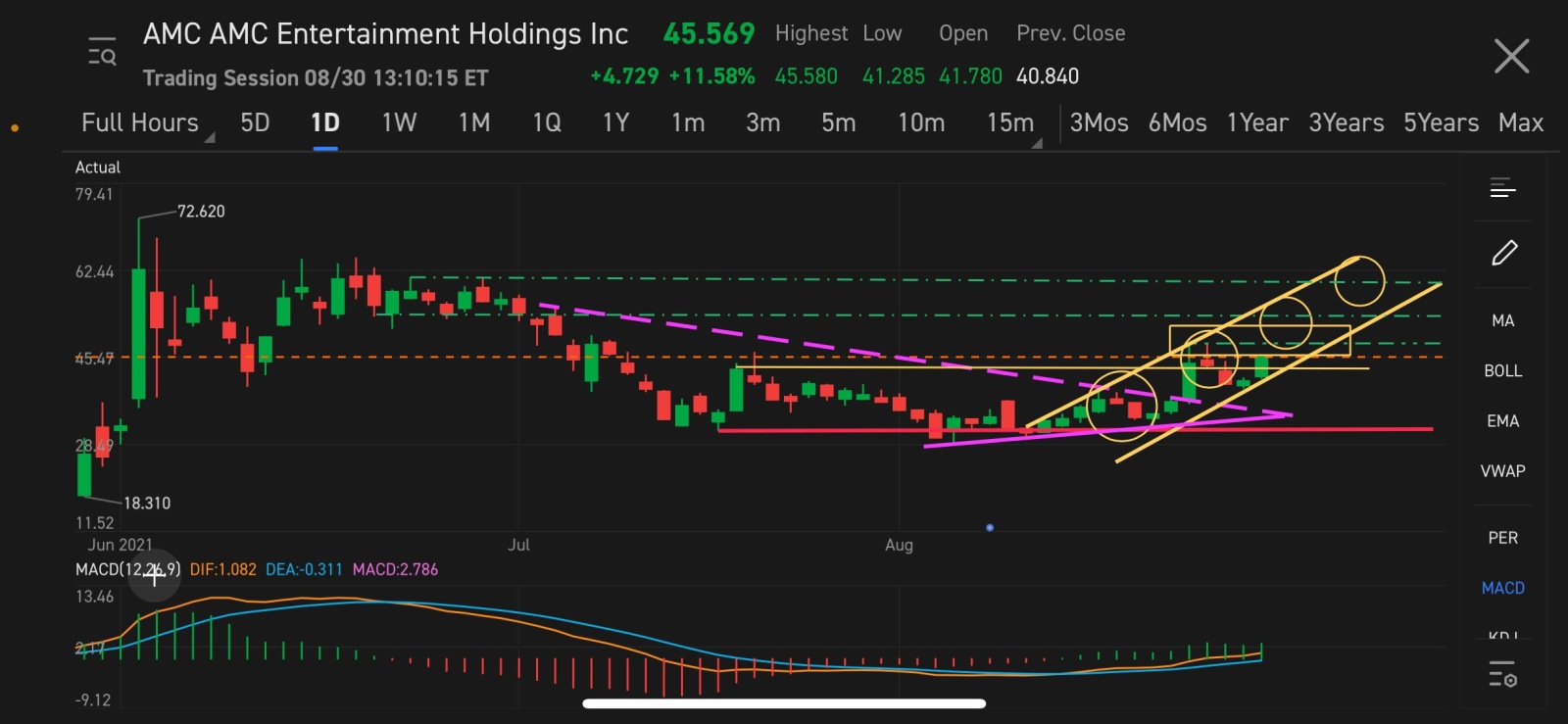Screen dimensions: 1568x724
Task: Click the MACD:2.786 value
Action: tap(395, 569)
